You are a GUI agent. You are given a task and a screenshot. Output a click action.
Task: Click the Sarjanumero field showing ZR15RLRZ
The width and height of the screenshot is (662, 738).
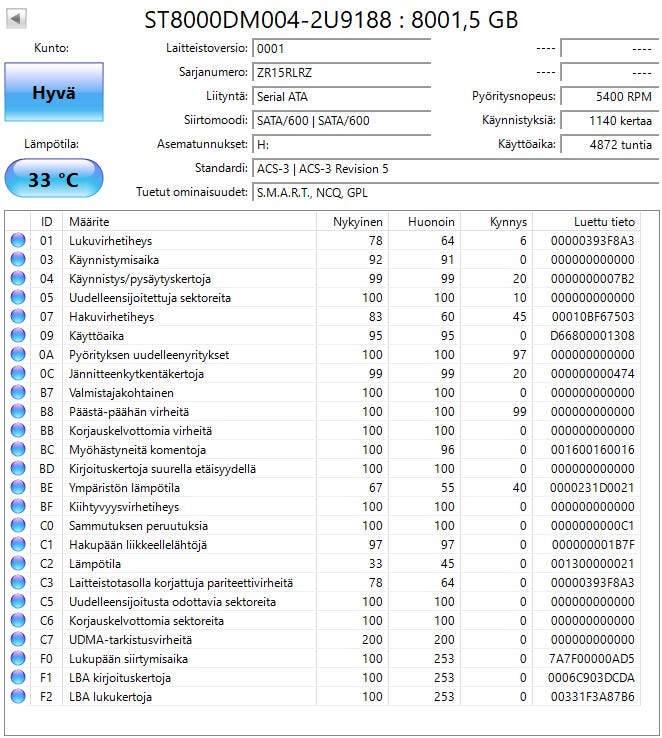point(341,72)
